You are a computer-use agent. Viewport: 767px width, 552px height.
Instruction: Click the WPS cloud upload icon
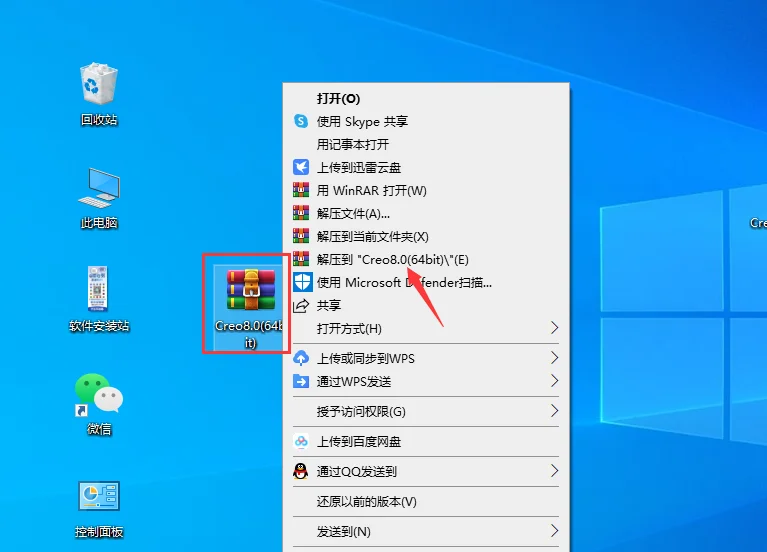tap(301, 358)
